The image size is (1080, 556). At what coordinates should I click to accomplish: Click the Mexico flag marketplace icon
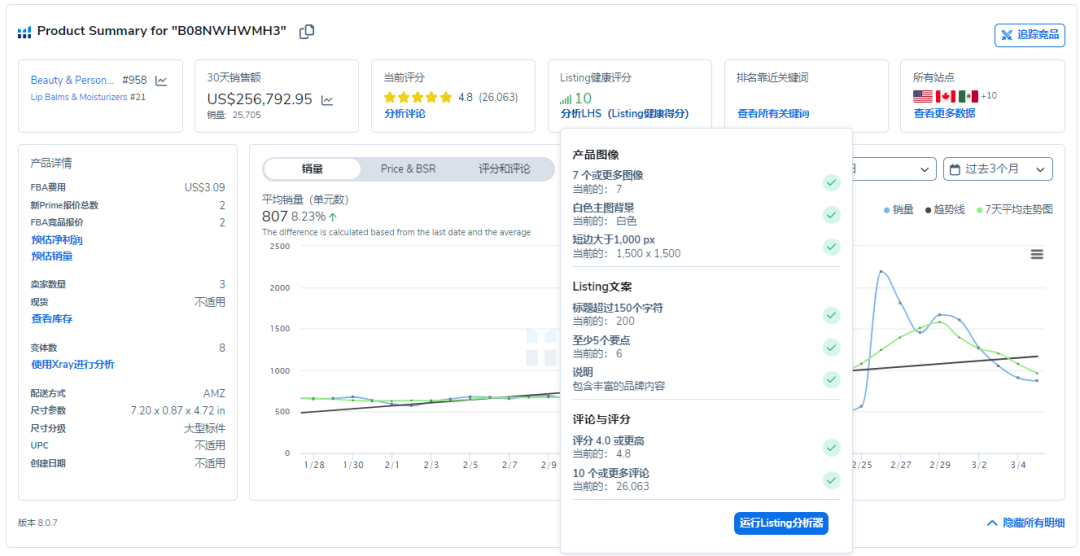[x=968, y=96]
